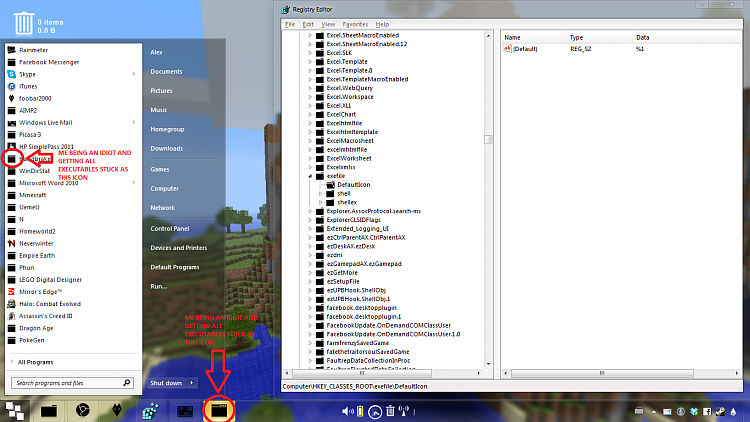This screenshot has height=422, width=750.
Task: Open the Help menu in Registry Editor
Action: (x=382, y=24)
